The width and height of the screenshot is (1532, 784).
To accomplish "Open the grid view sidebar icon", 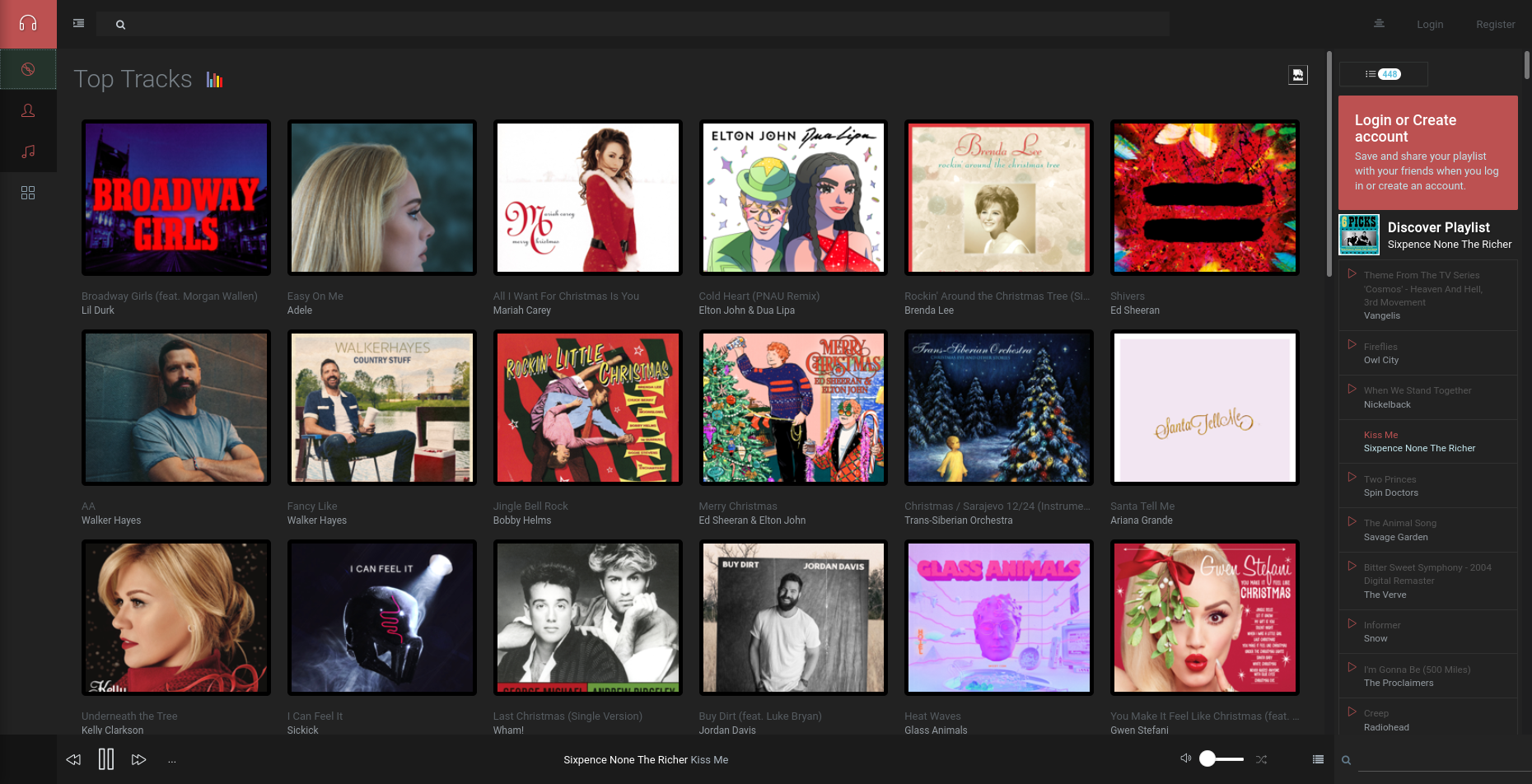I will [28, 193].
